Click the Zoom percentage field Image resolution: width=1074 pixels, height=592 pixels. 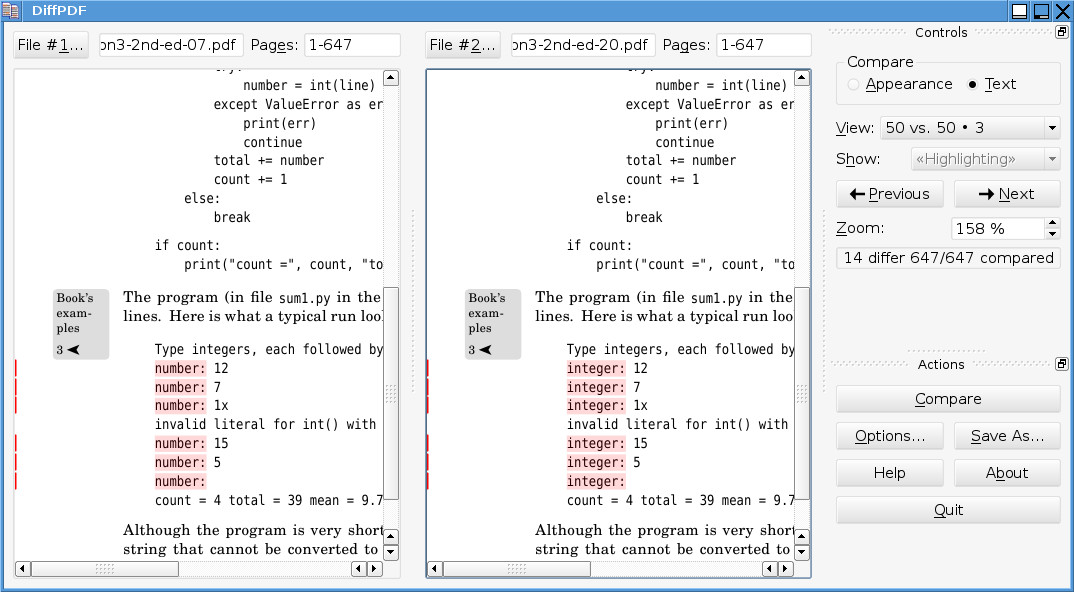pos(998,228)
